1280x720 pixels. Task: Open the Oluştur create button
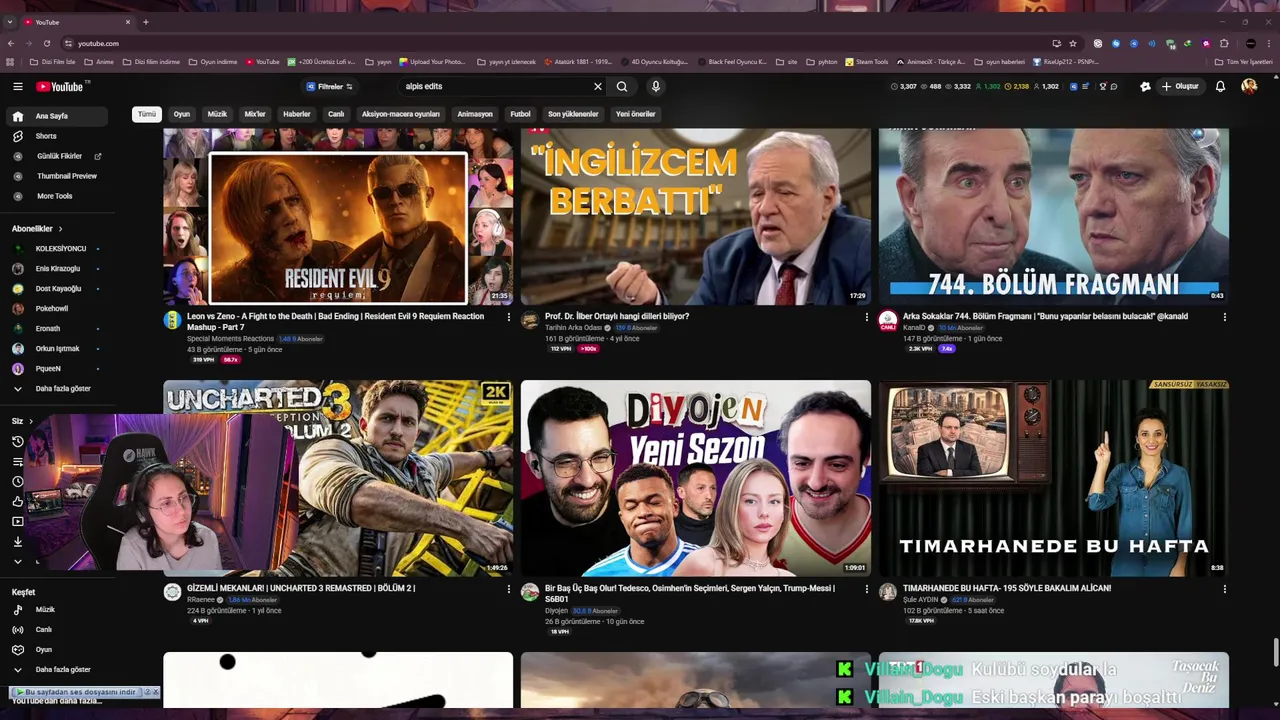(1180, 87)
